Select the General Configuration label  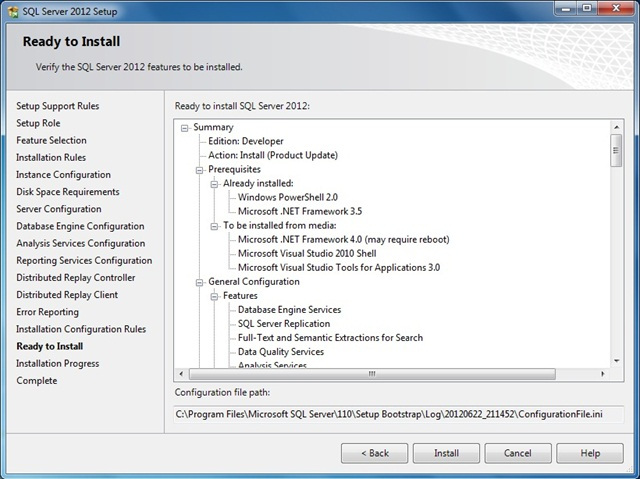pyautogui.click(x=254, y=282)
